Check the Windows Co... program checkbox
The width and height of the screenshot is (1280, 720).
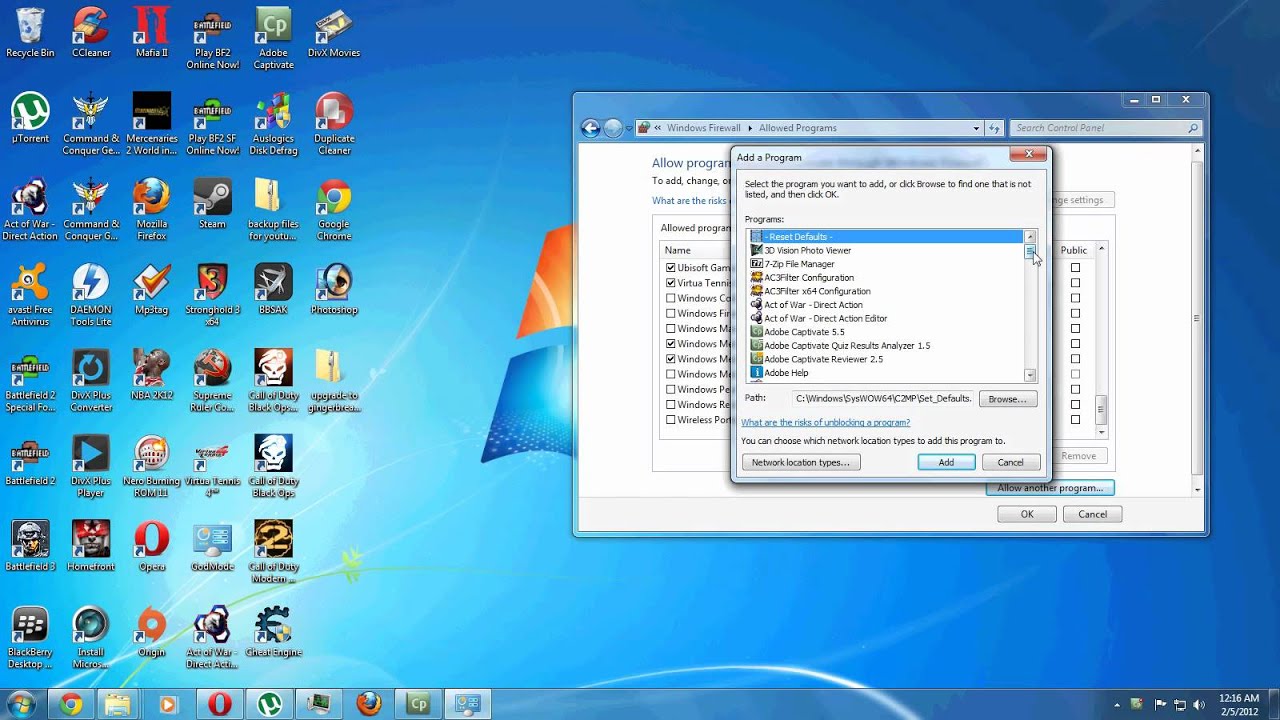671,298
